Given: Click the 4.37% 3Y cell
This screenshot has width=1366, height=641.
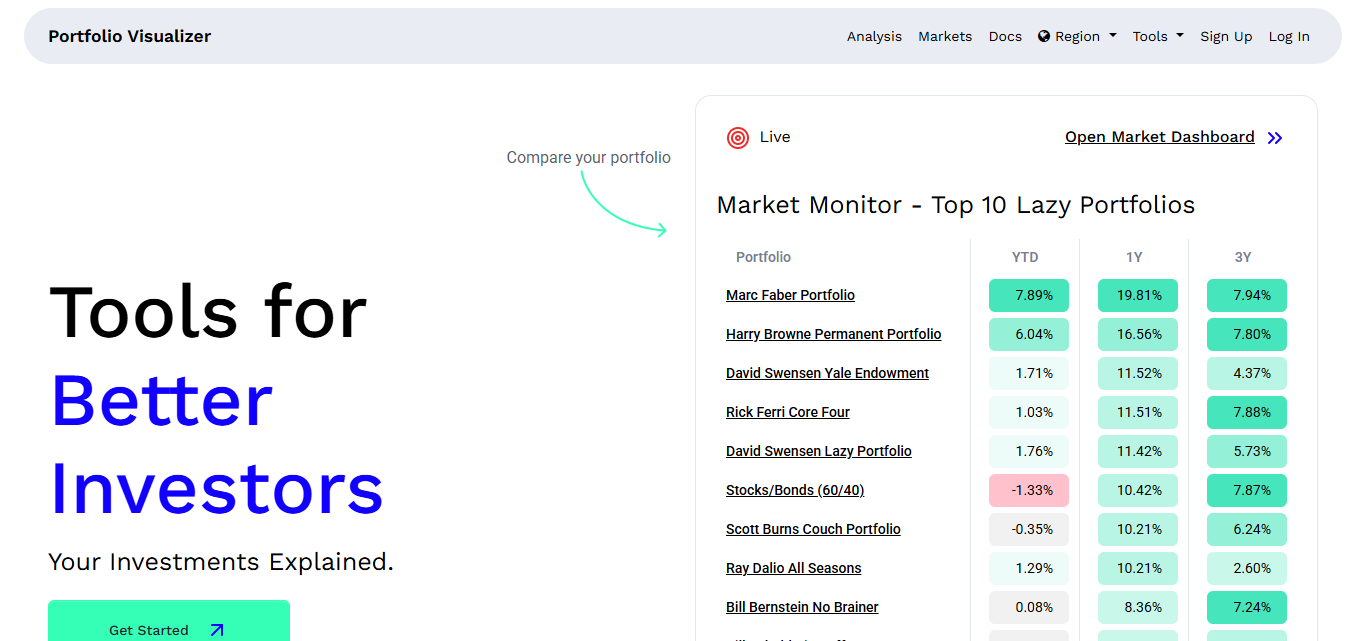Looking at the screenshot, I should [x=1247, y=373].
